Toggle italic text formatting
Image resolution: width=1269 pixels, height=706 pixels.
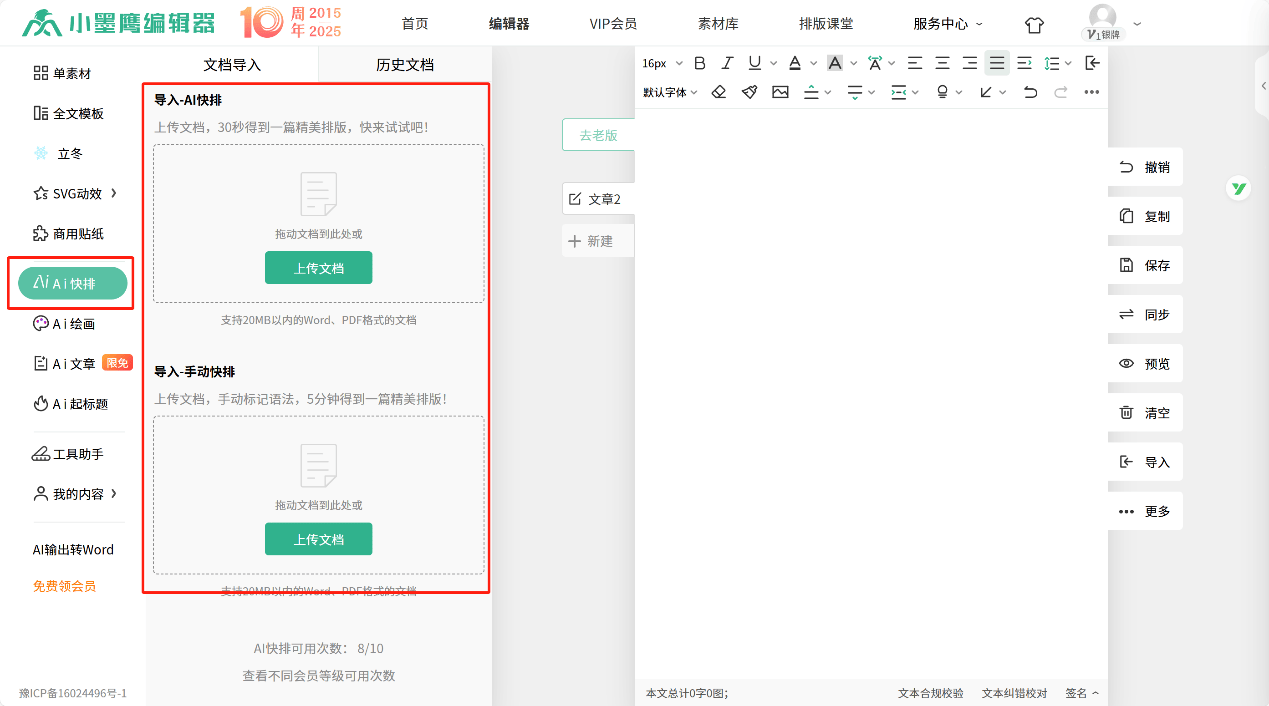point(727,63)
